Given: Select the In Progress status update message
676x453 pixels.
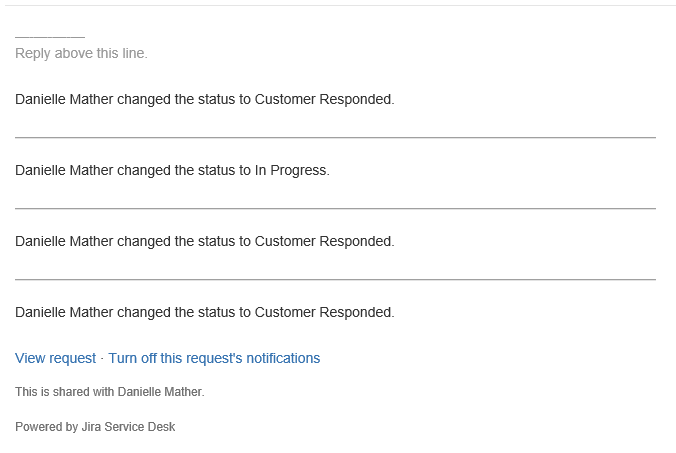Looking at the screenshot, I should pos(172,170).
